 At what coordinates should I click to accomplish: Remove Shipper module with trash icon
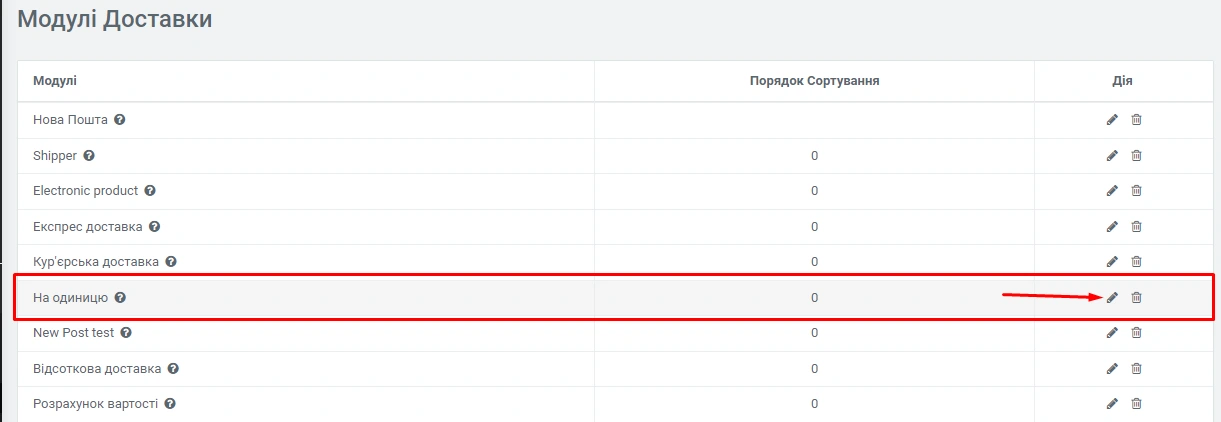tap(1136, 156)
